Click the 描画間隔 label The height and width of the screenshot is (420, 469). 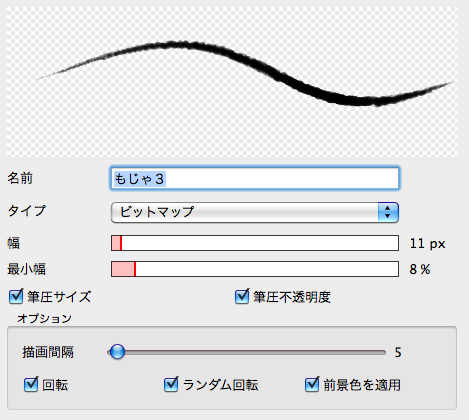pyautogui.click(x=48, y=352)
